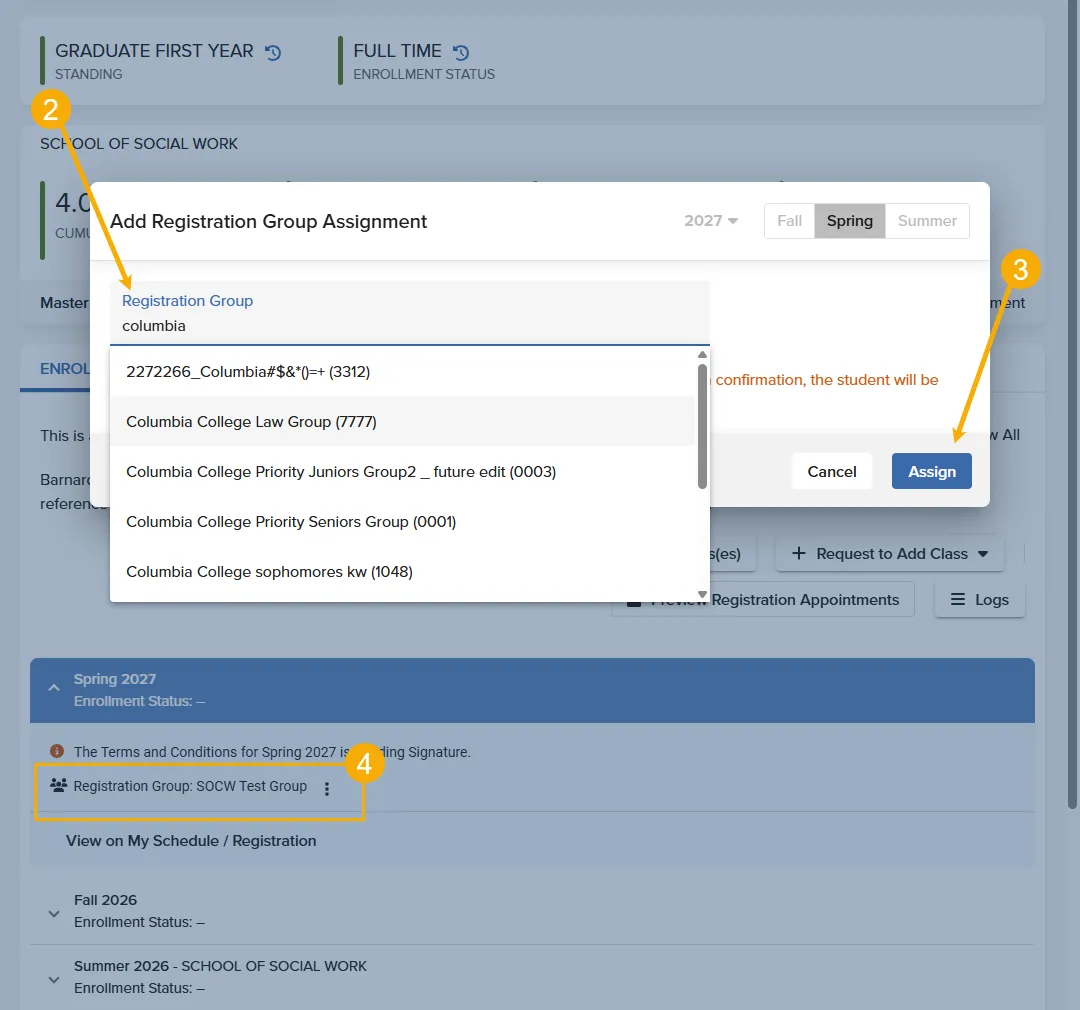Click the Terms and Conditions for Spring 2027 message

coord(272,752)
